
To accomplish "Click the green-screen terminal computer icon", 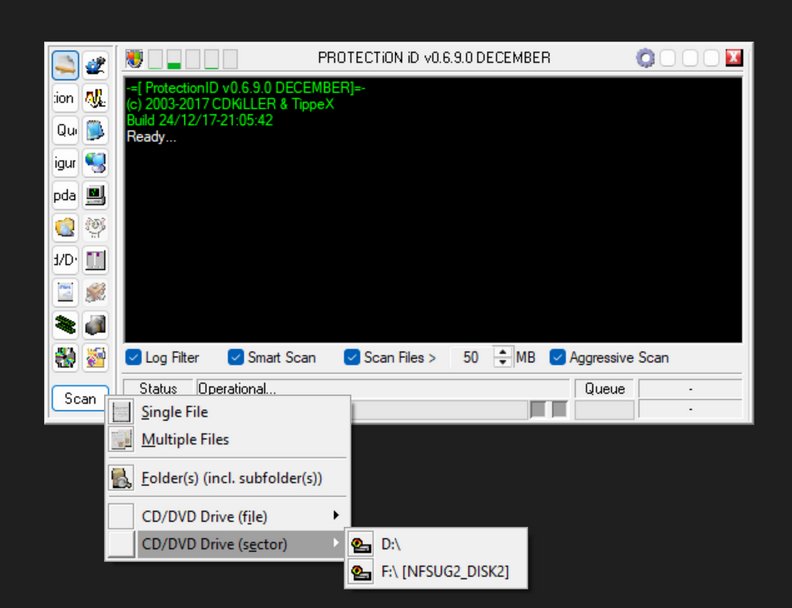I will pos(95,195).
